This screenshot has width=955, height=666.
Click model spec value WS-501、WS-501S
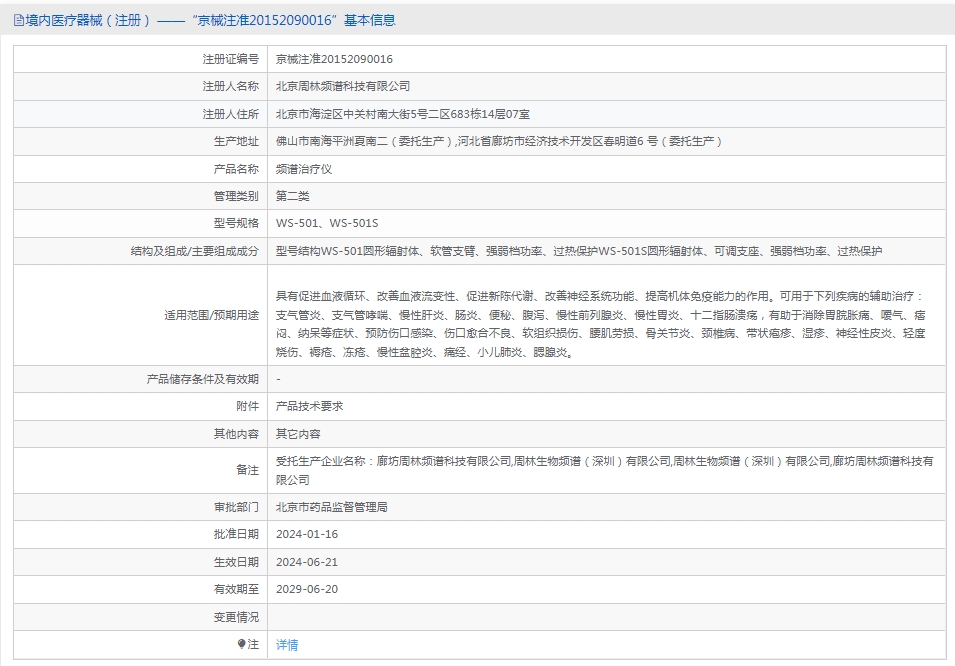click(327, 223)
